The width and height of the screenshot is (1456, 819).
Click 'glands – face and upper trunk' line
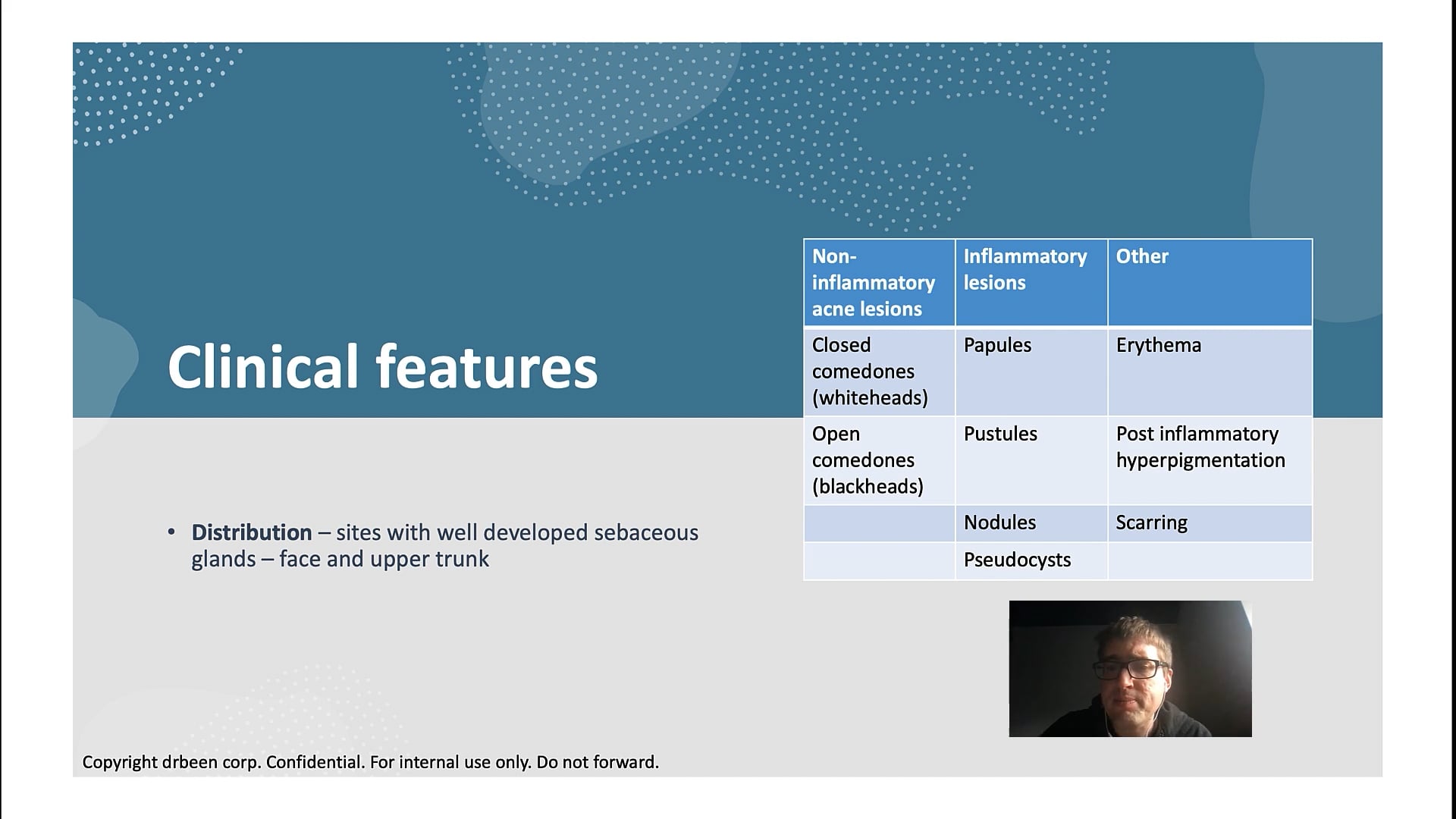[x=340, y=560]
